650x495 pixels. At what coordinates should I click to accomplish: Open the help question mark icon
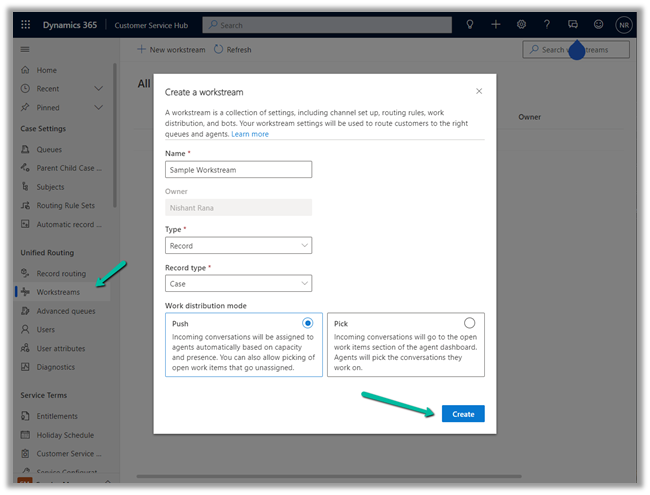click(547, 24)
